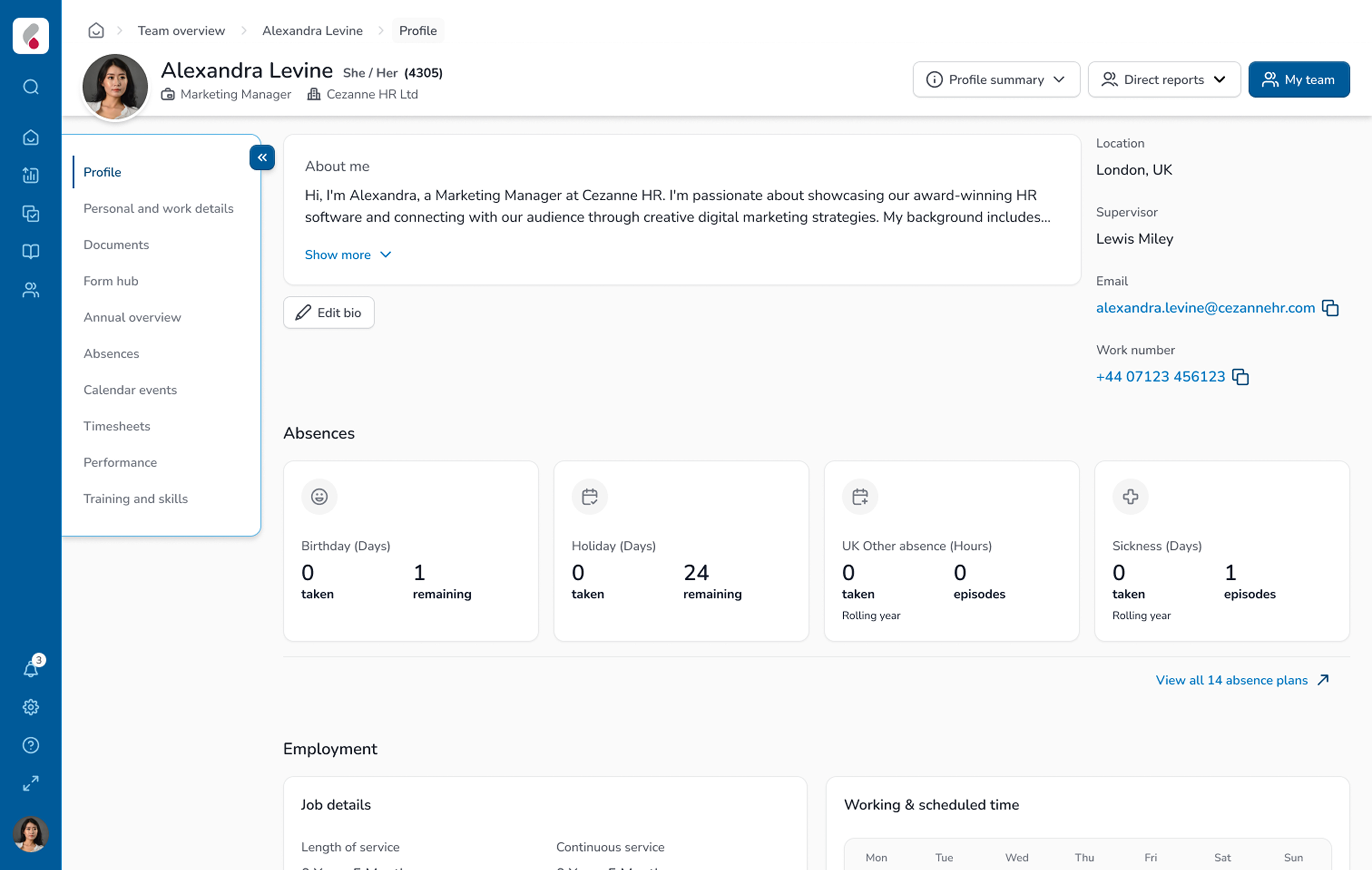Switch to the Absences section

(x=111, y=353)
